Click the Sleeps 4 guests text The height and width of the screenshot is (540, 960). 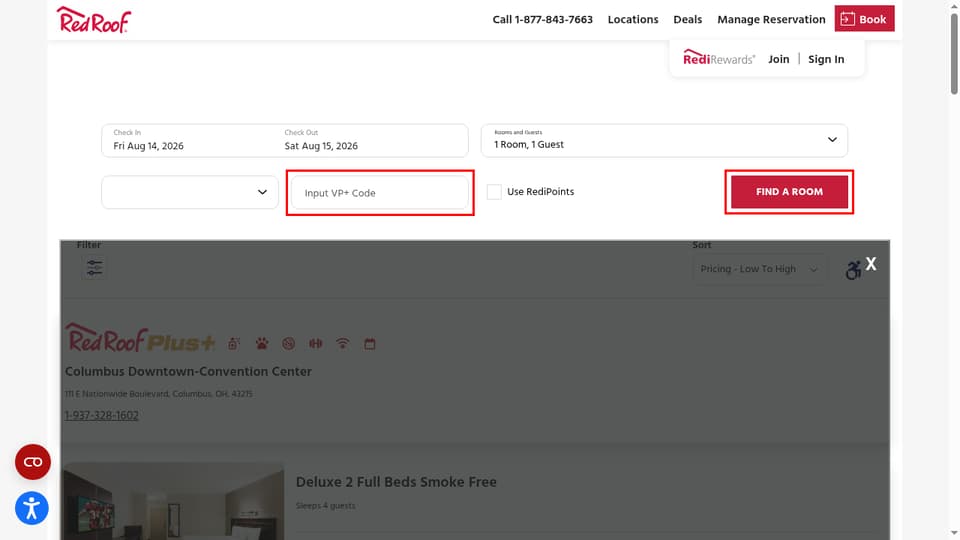pos(325,506)
